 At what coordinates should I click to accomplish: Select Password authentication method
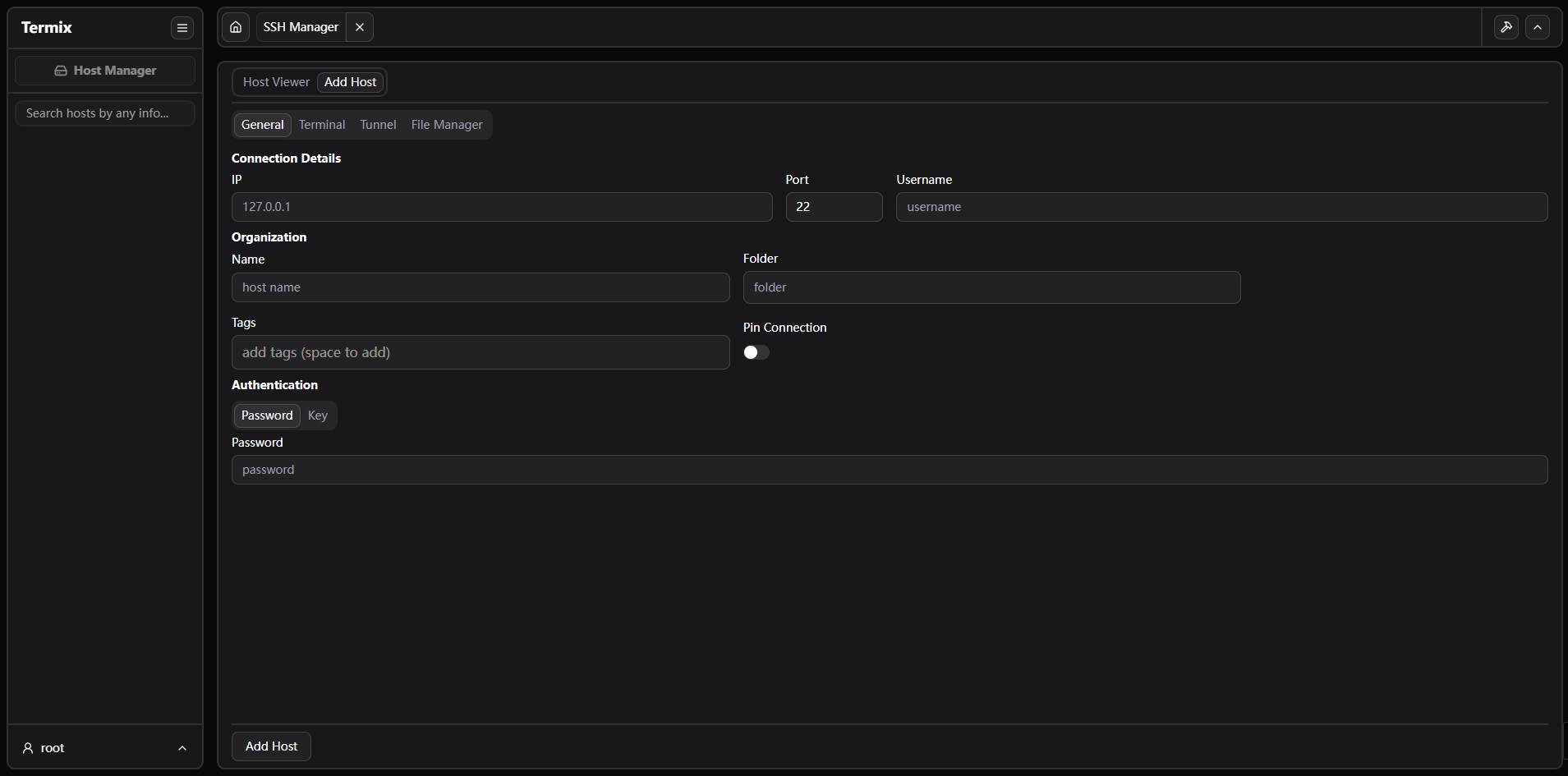267,416
